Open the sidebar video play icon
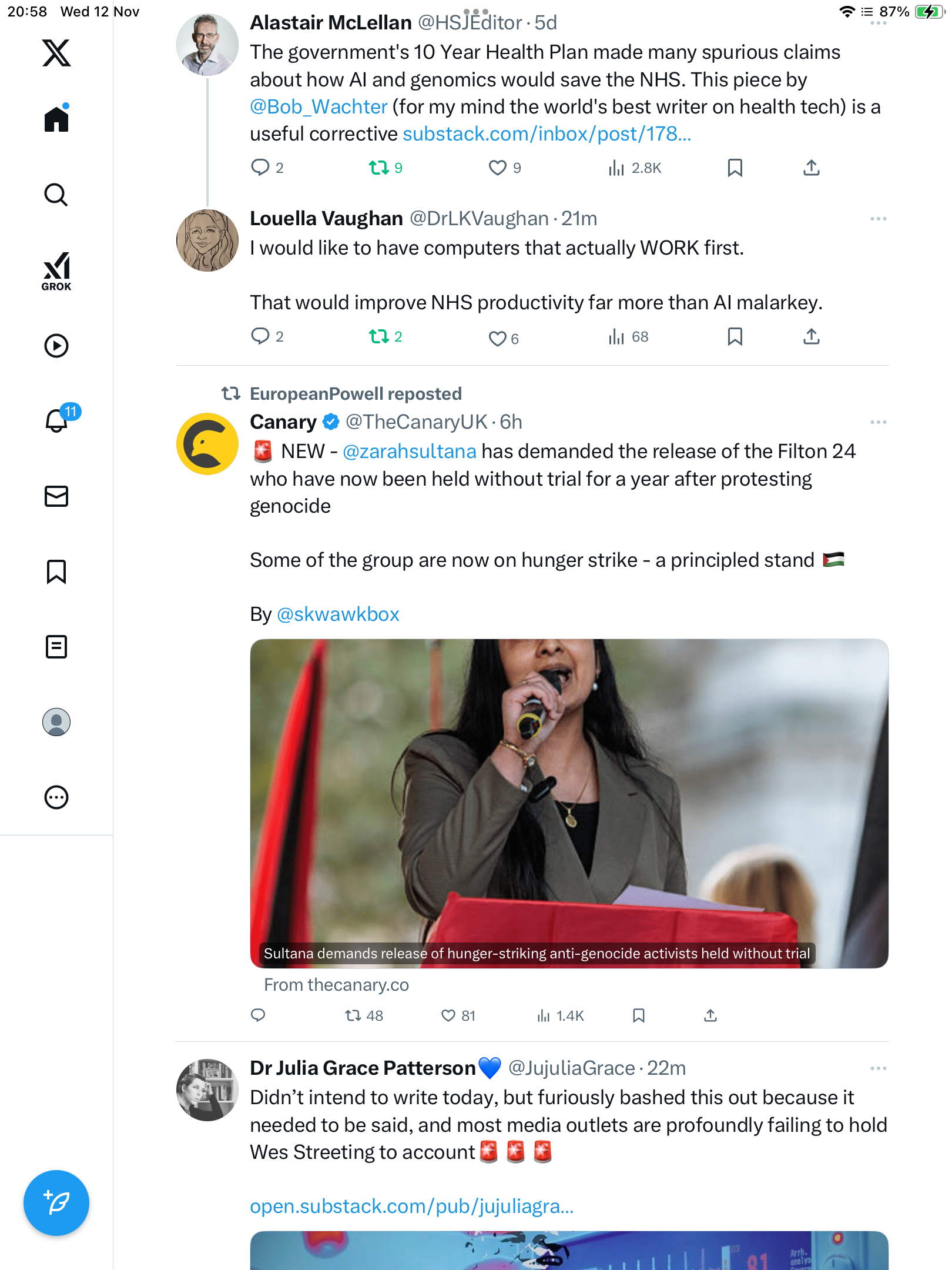 (x=56, y=346)
